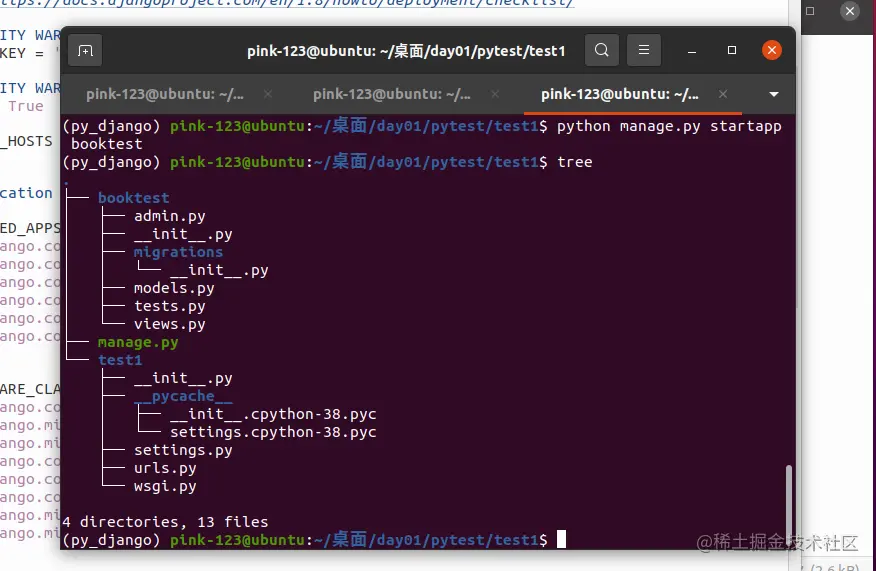Click the 'python manage.py startapp' command text
The width and height of the screenshot is (876, 571).
(669, 126)
